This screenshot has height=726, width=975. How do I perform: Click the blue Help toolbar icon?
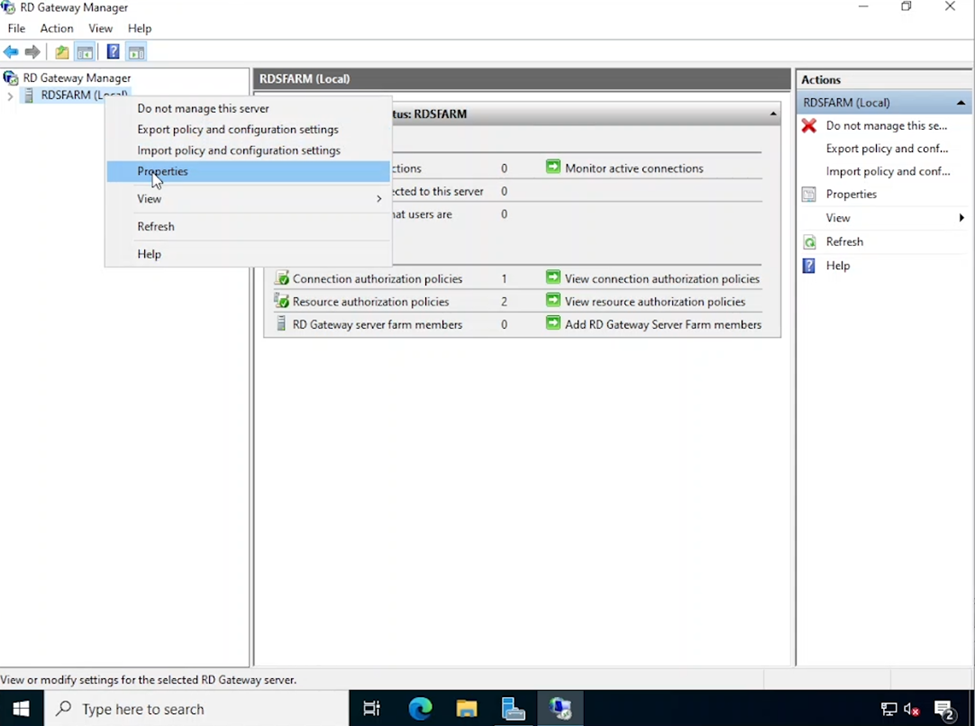pyautogui.click(x=113, y=52)
